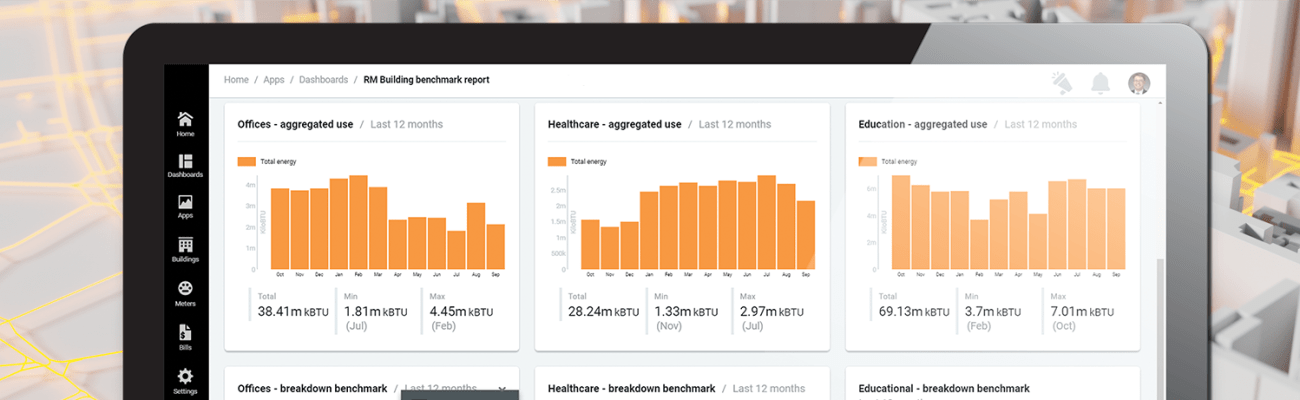The width and height of the screenshot is (1300, 400).
Task: Go to Apps breadcrumb link
Action: (274, 80)
